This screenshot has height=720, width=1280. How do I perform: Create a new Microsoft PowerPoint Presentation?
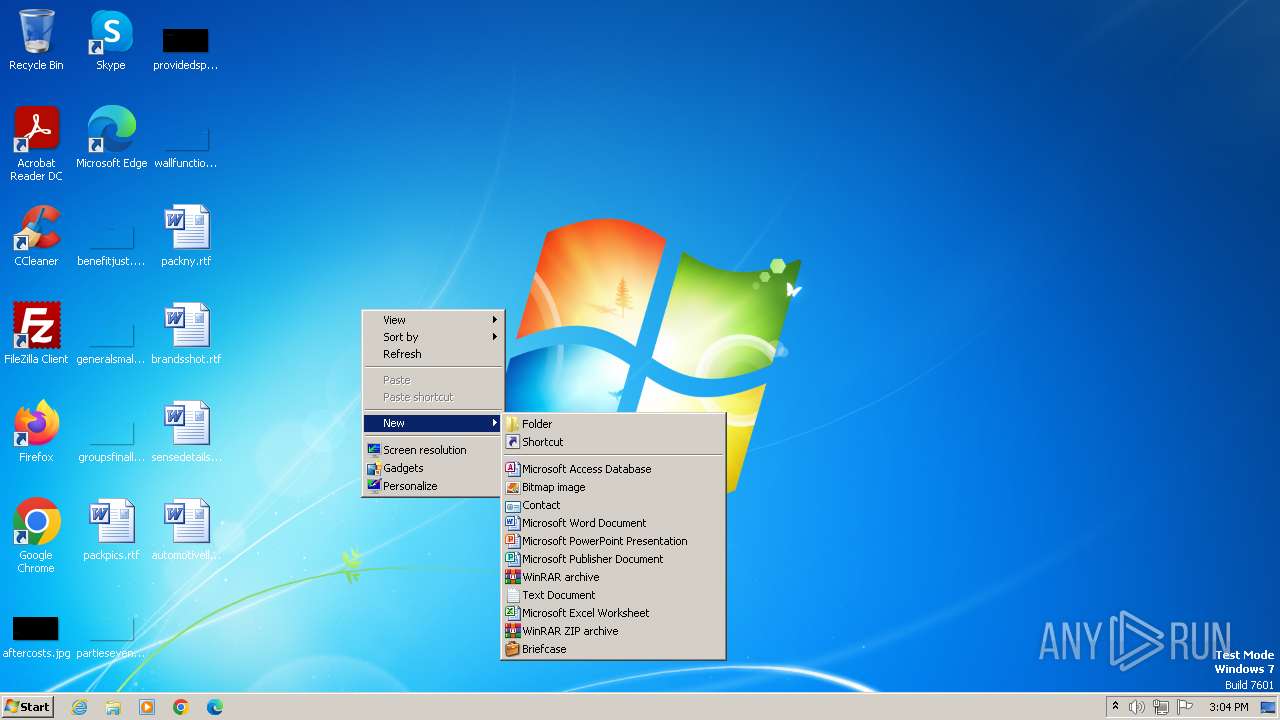click(x=613, y=541)
